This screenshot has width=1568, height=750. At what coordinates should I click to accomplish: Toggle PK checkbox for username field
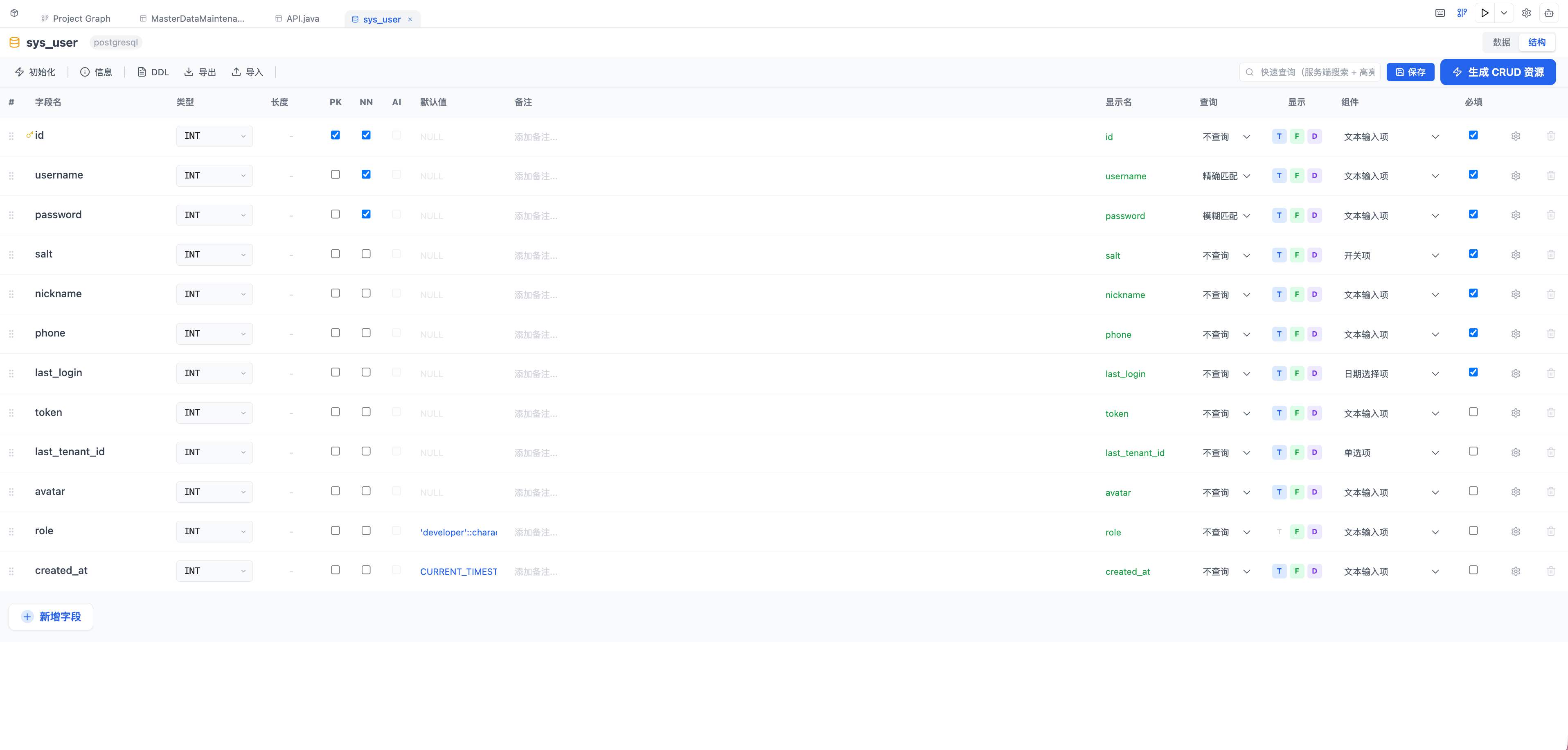click(336, 175)
